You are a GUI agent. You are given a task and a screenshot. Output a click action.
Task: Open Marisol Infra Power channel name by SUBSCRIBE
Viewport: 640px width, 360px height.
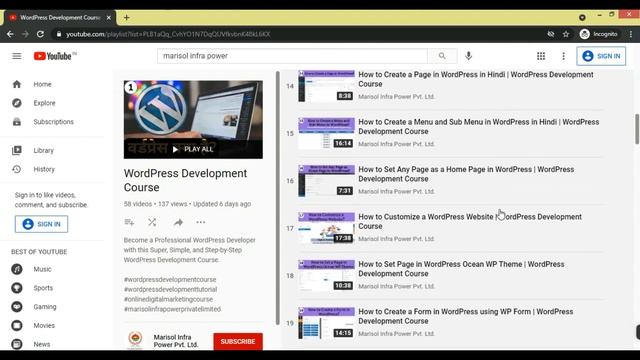[x=176, y=341]
